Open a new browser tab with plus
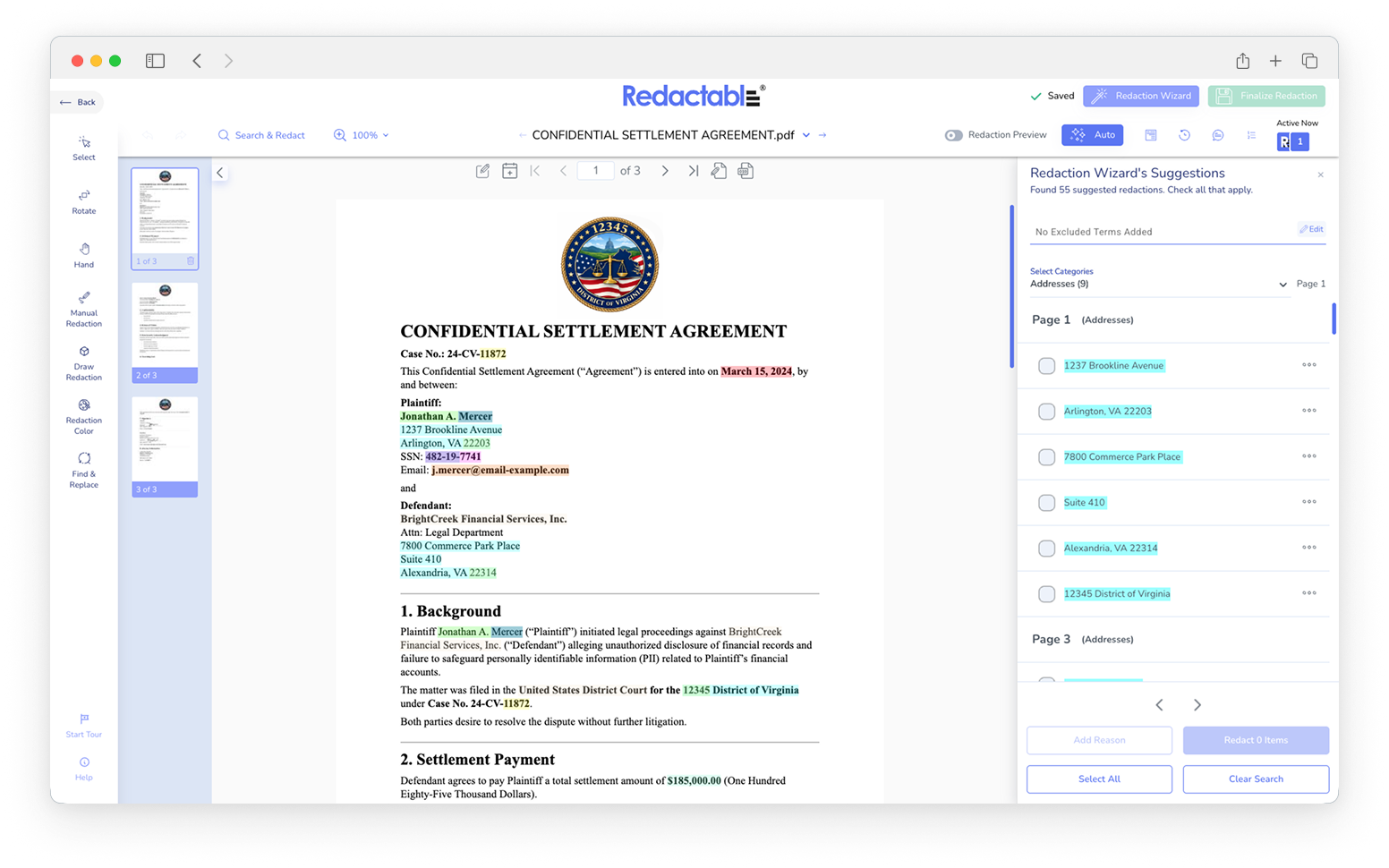 (x=1275, y=61)
